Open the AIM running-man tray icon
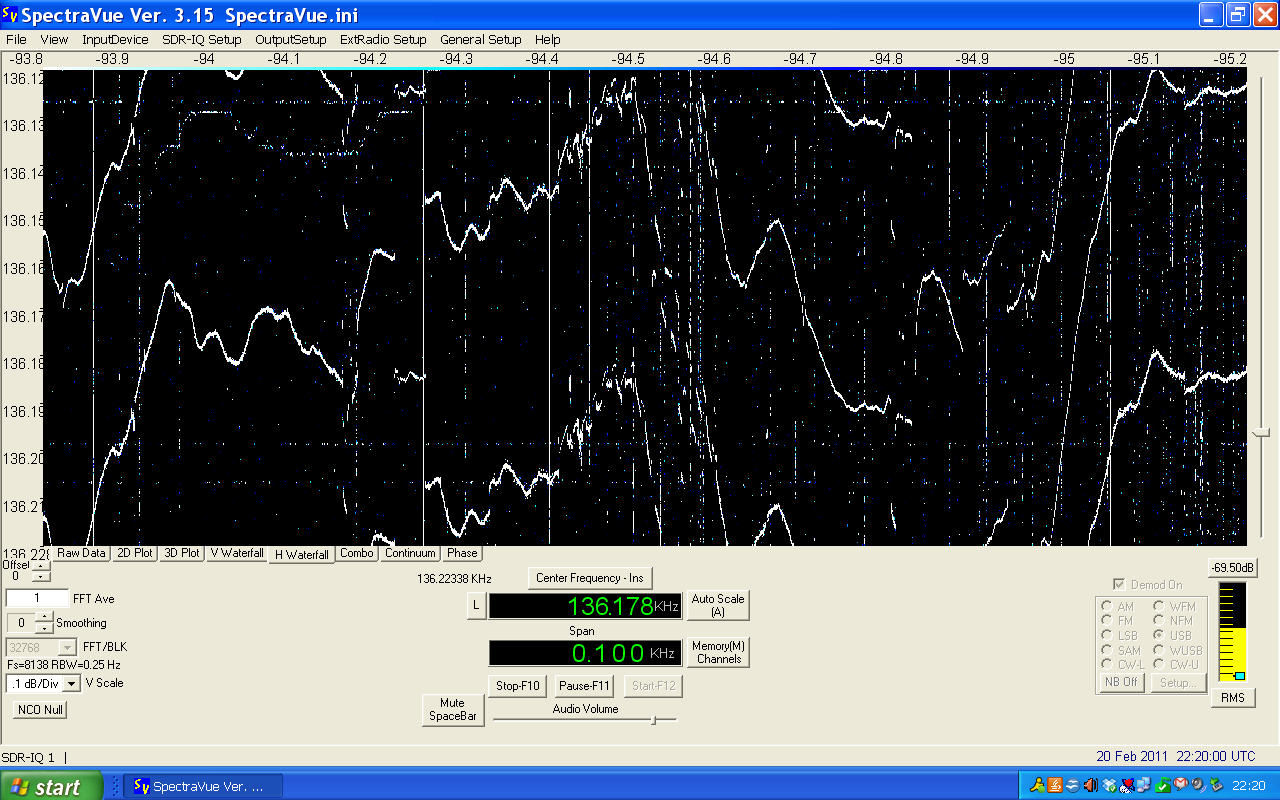 coord(1037,786)
